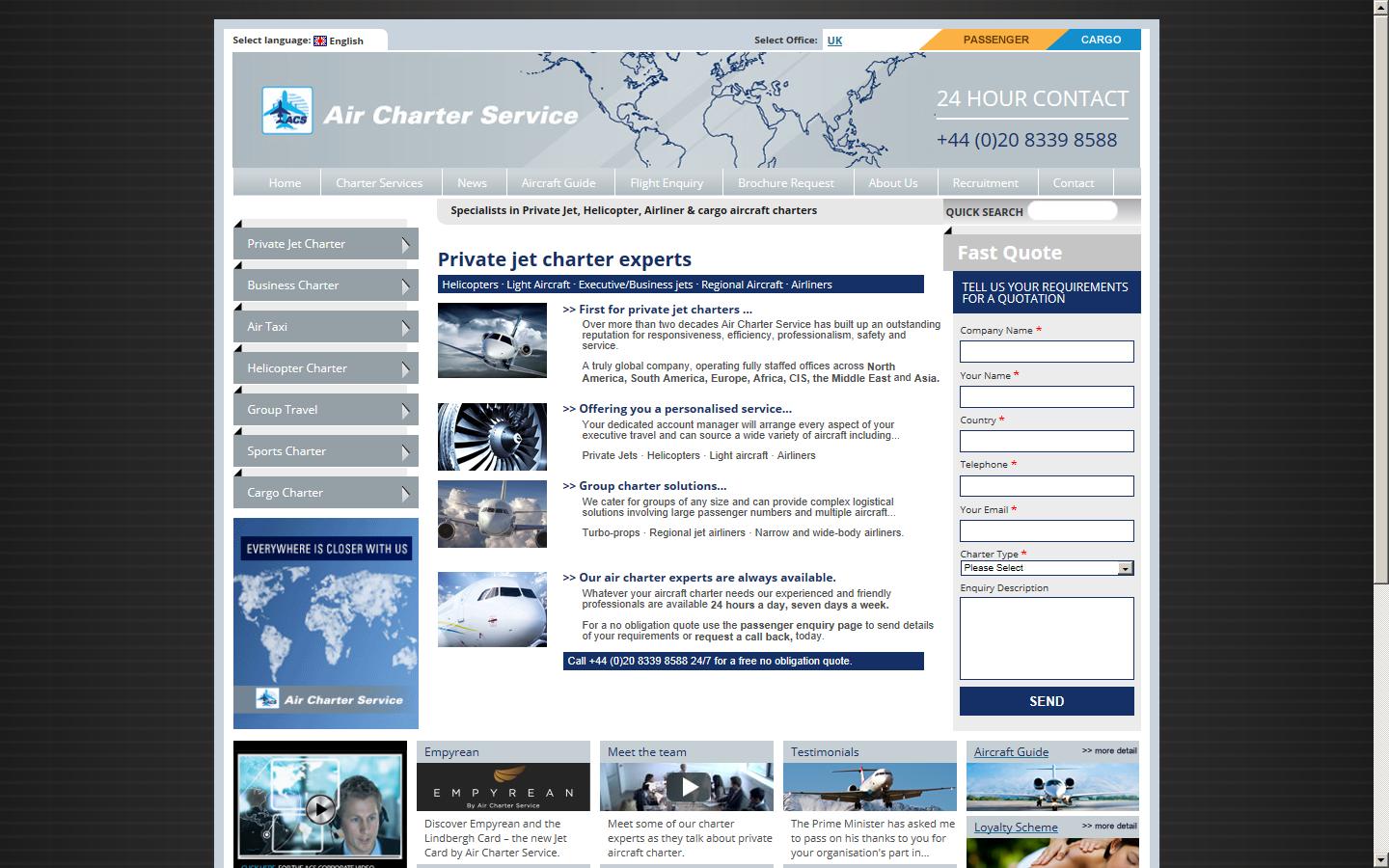Switch to the CARGO tab
The image size is (1389, 868).
coord(1099,40)
